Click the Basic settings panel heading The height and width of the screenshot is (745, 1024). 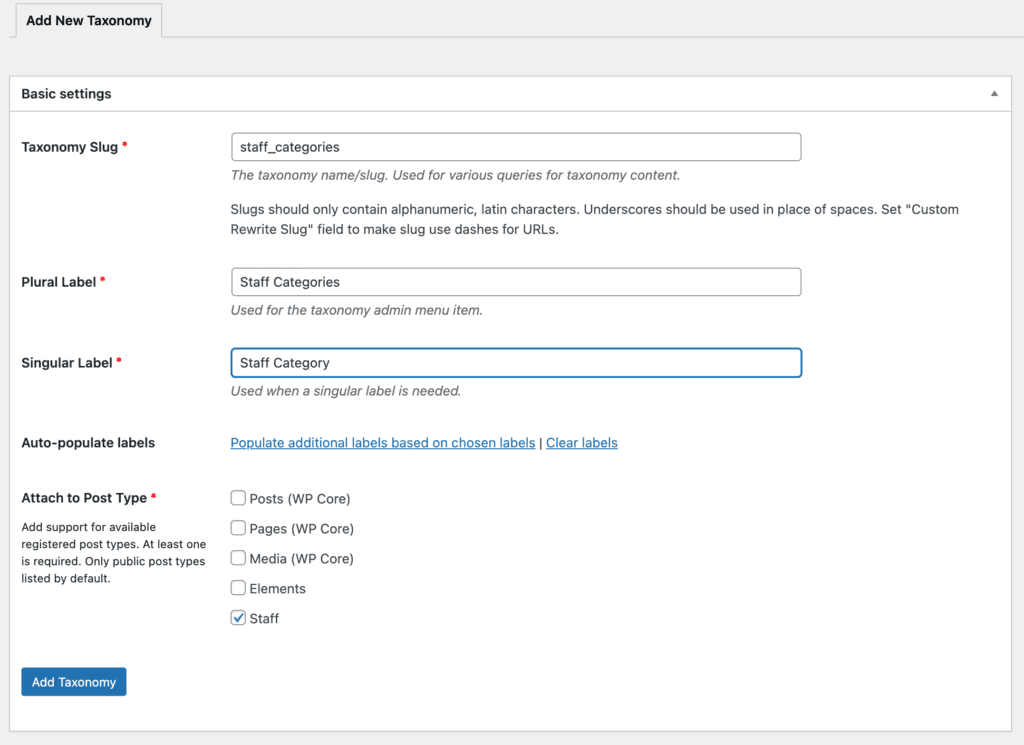pyautogui.click(x=66, y=94)
